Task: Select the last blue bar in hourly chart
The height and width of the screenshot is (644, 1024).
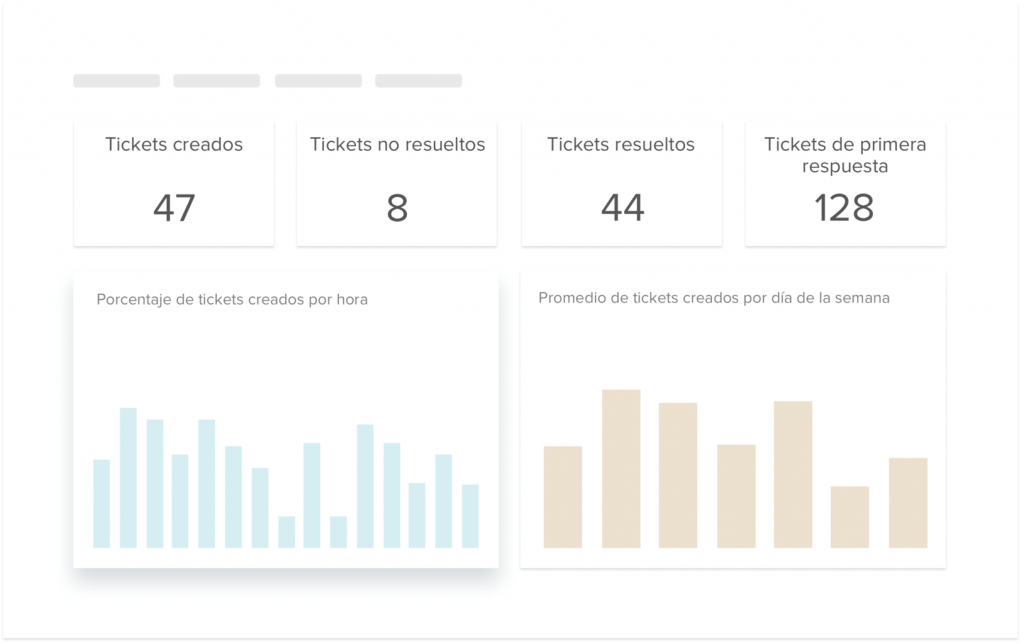Action: pos(470,516)
